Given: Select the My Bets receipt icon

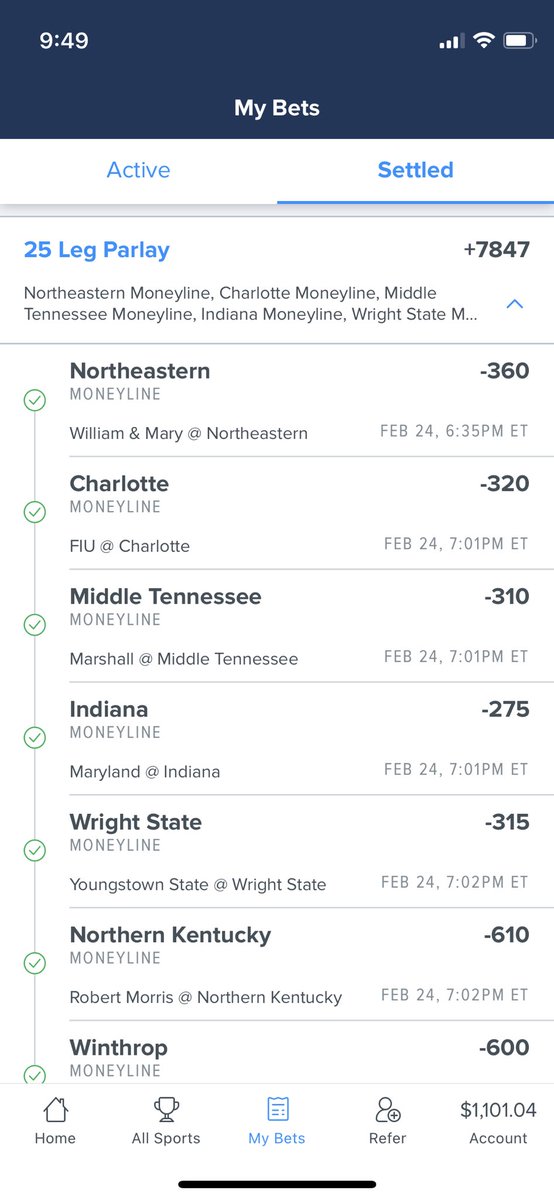Looking at the screenshot, I should 277,1110.
